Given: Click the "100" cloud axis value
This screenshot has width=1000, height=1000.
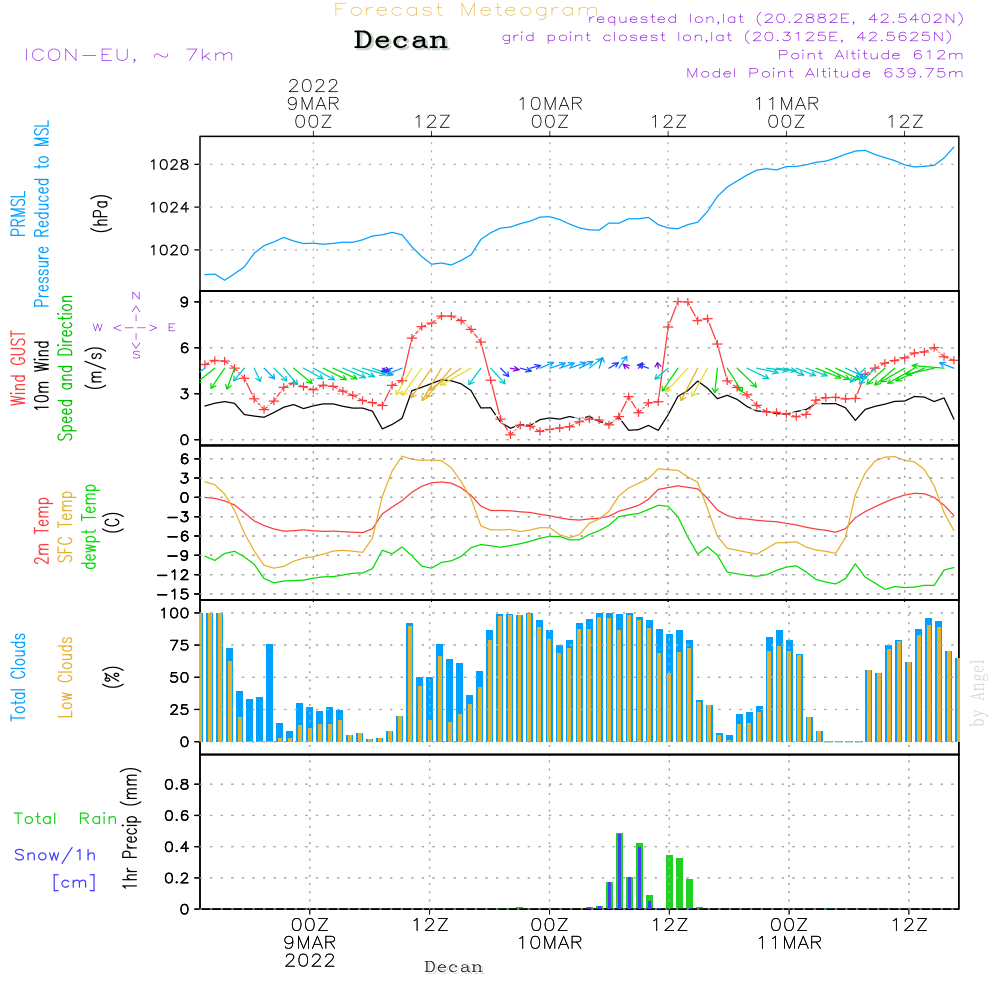Looking at the screenshot, I should click(175, 614).
